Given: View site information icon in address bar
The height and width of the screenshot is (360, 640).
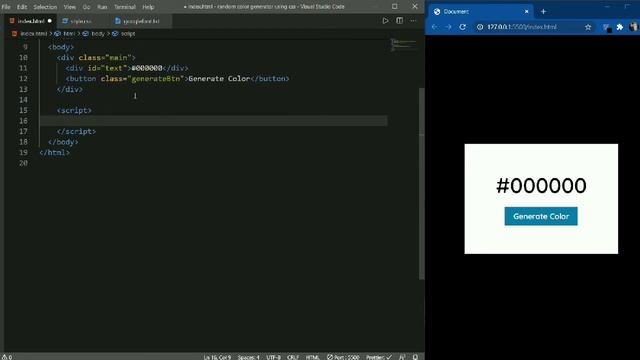Looking at the screenshot, I should pos(480,27).
